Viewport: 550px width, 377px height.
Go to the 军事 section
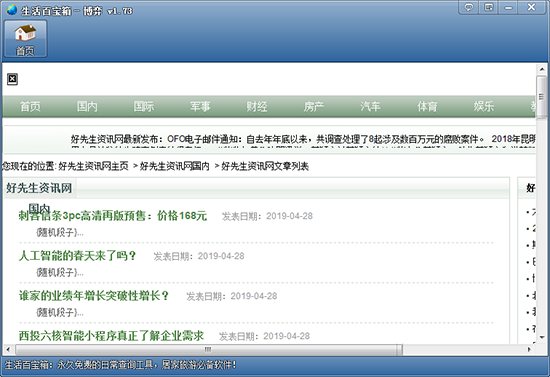click(200, 106)
